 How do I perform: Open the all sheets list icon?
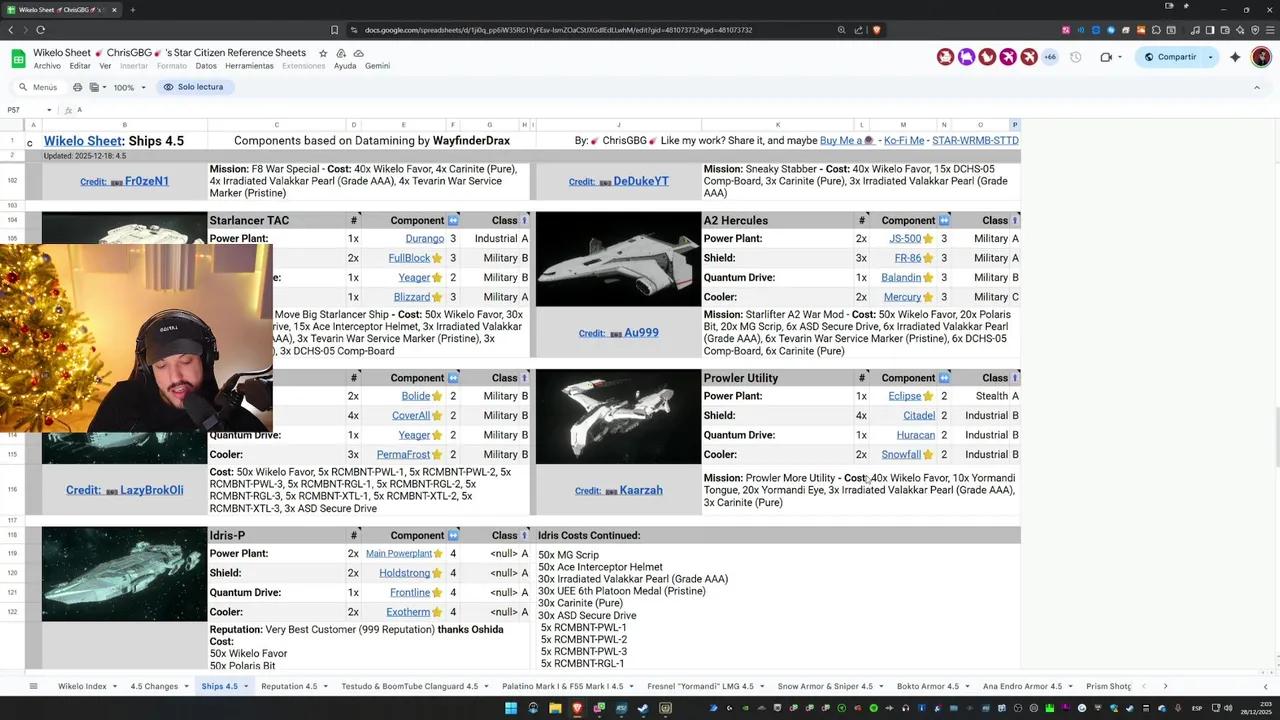coord(33,686)
